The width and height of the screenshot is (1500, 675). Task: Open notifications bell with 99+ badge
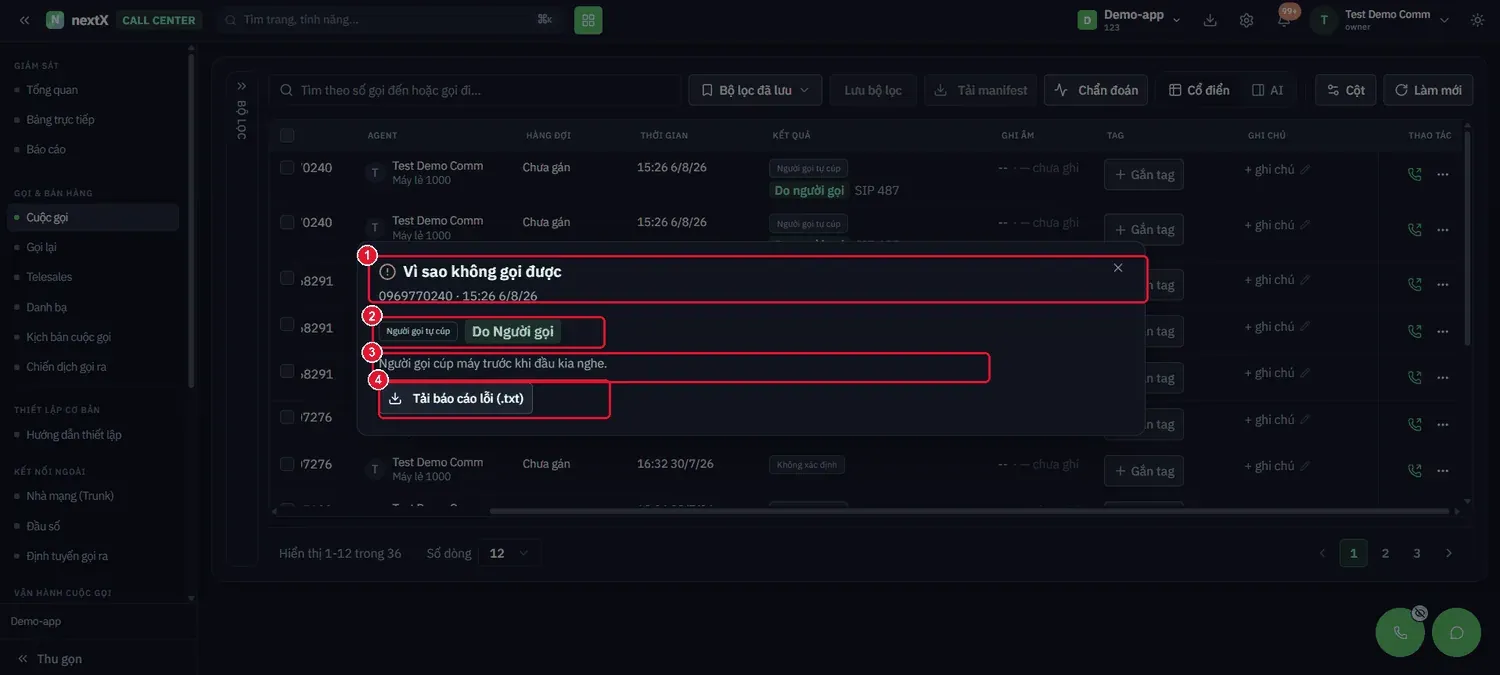point(1284,19)
